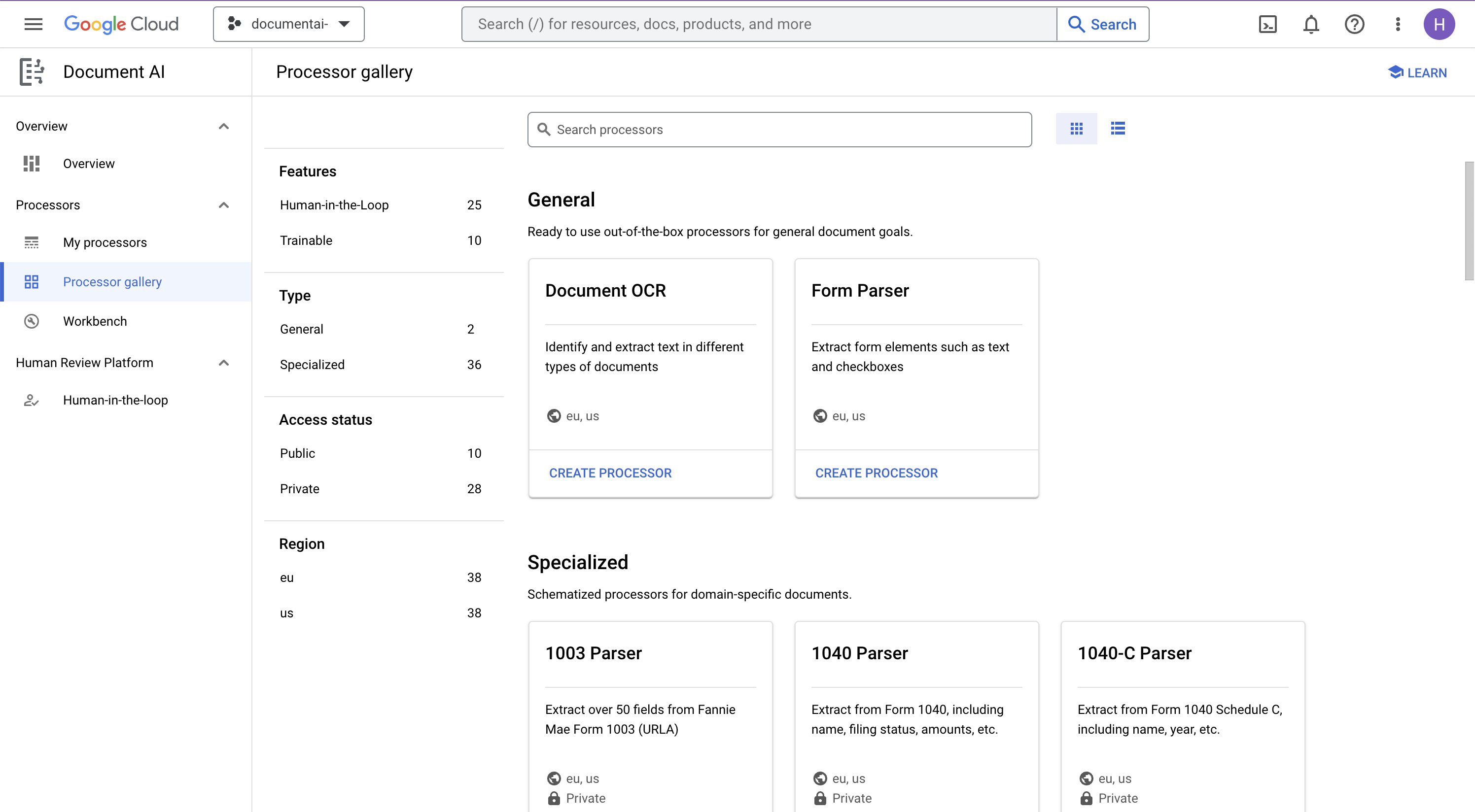This screenshot has width=1475, height=812.
Task: Open the Processor gallery tab
Action: coord(112,281)
